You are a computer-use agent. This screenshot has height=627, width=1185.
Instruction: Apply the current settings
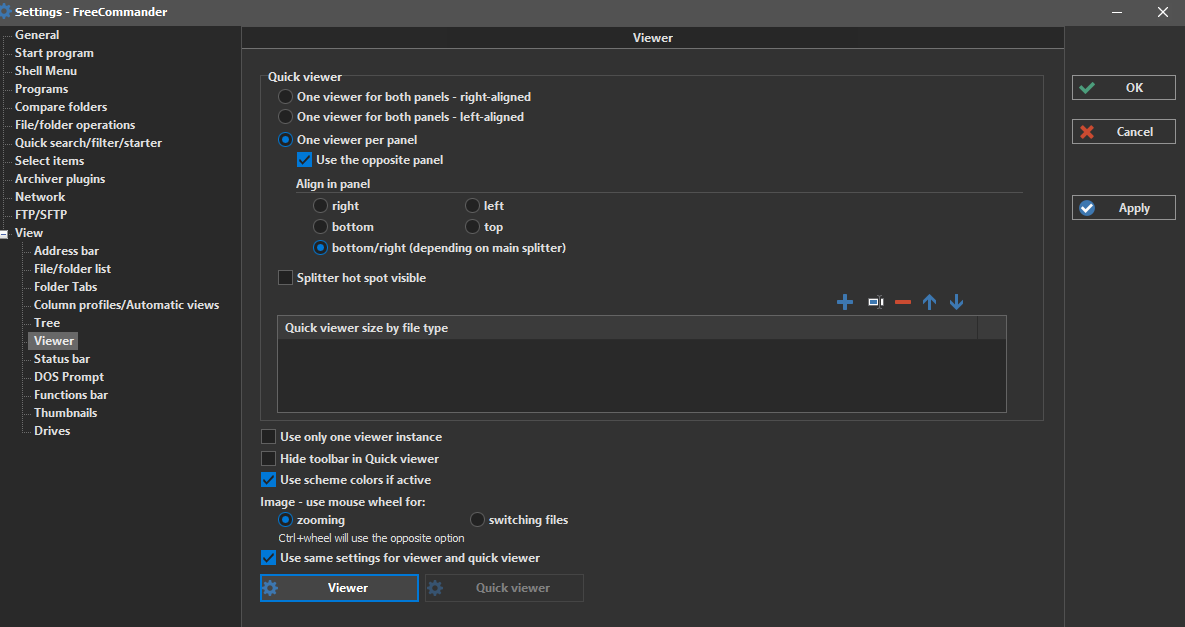tap(1124, 208)
